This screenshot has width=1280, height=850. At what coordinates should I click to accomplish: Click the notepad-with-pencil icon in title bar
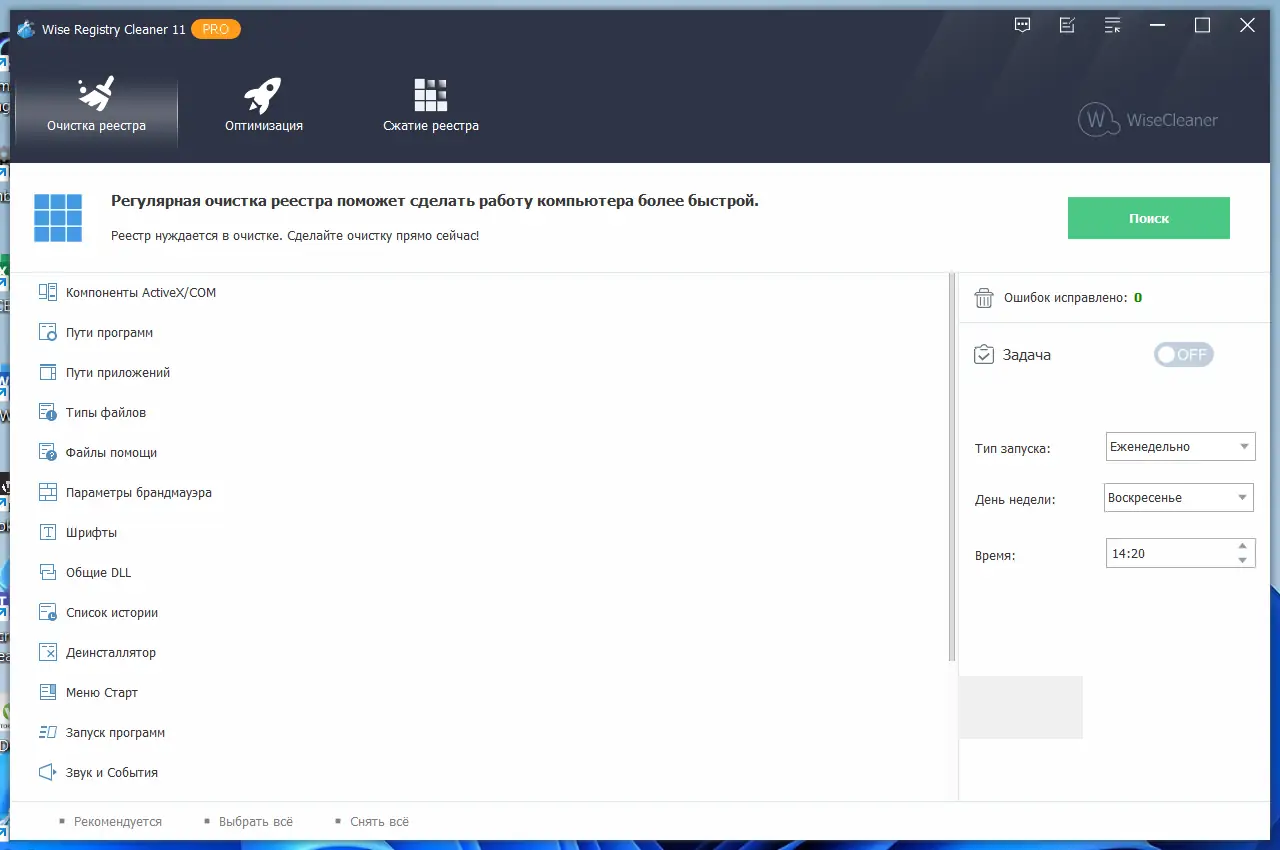pyautogui.click(x=1067, y=26)
